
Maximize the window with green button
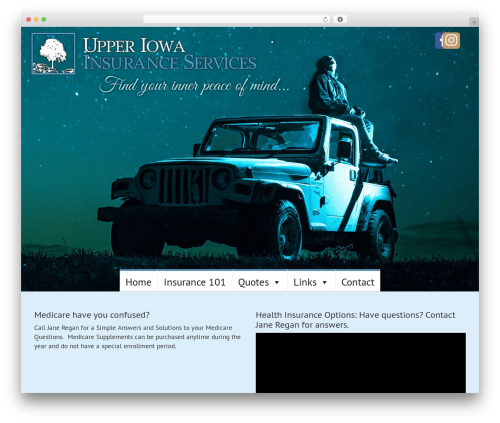[44, 19]
